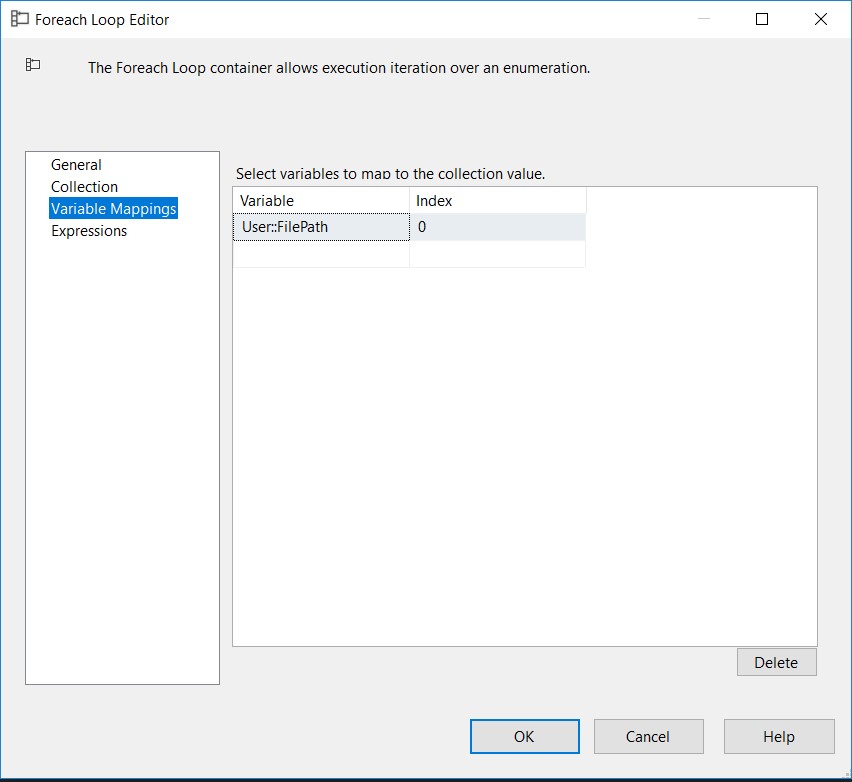Close the Foreach Loop Editor window
This screenshot has width=852, height=782.
point(821,19)
